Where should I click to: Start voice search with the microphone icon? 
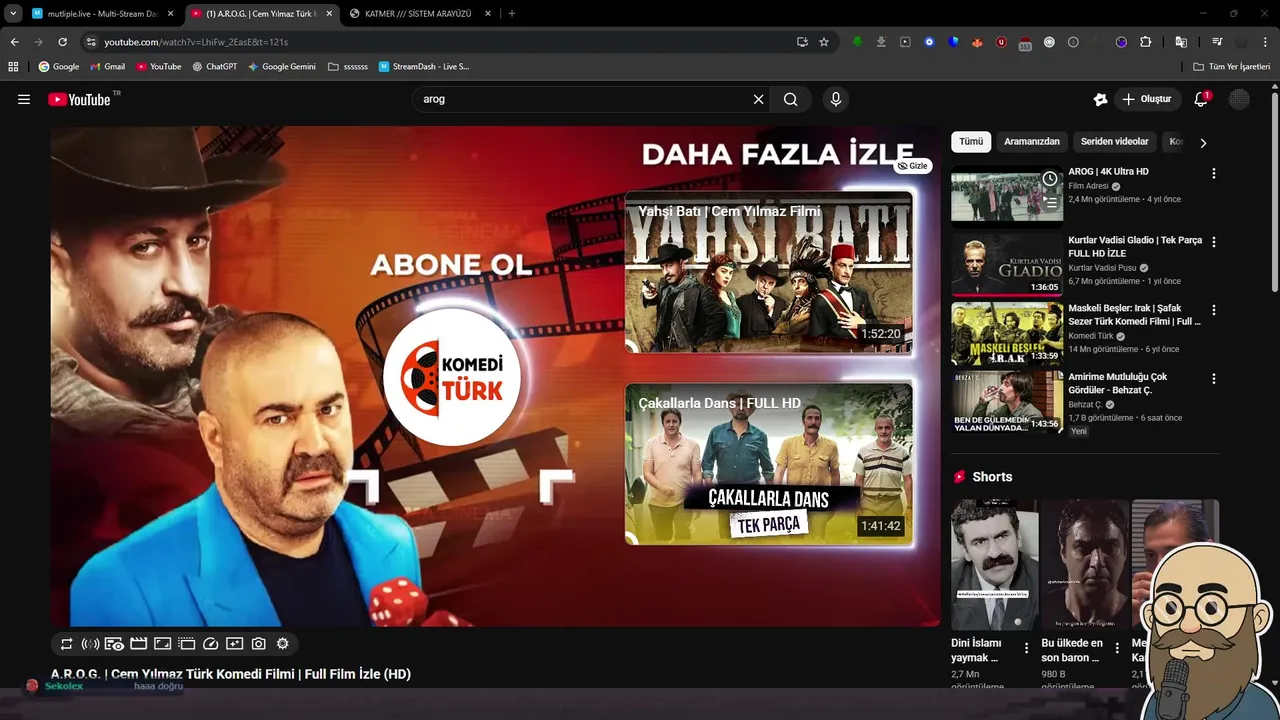pos(835,99)
